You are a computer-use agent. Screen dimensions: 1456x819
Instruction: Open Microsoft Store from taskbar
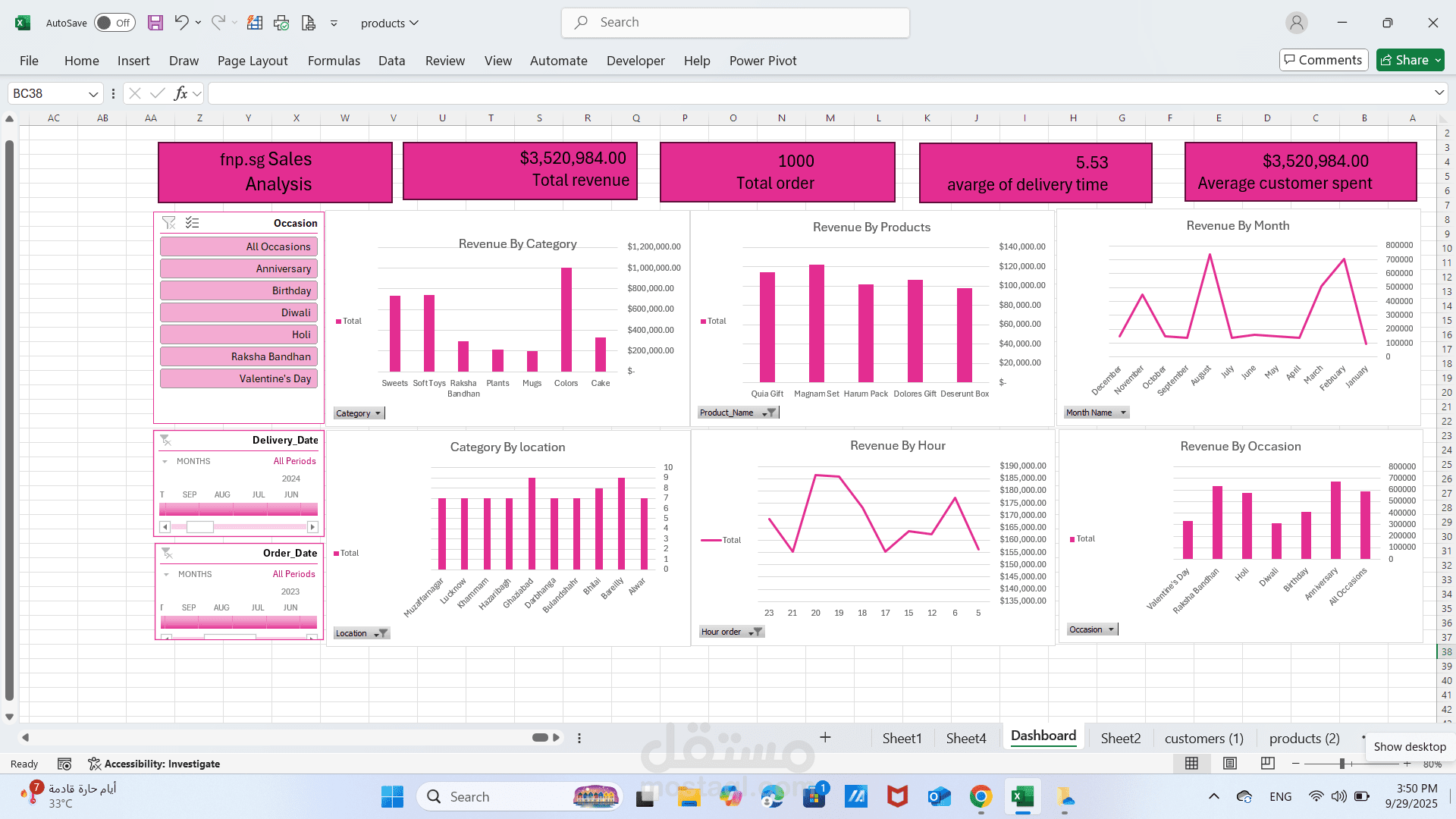click(814, 797)
